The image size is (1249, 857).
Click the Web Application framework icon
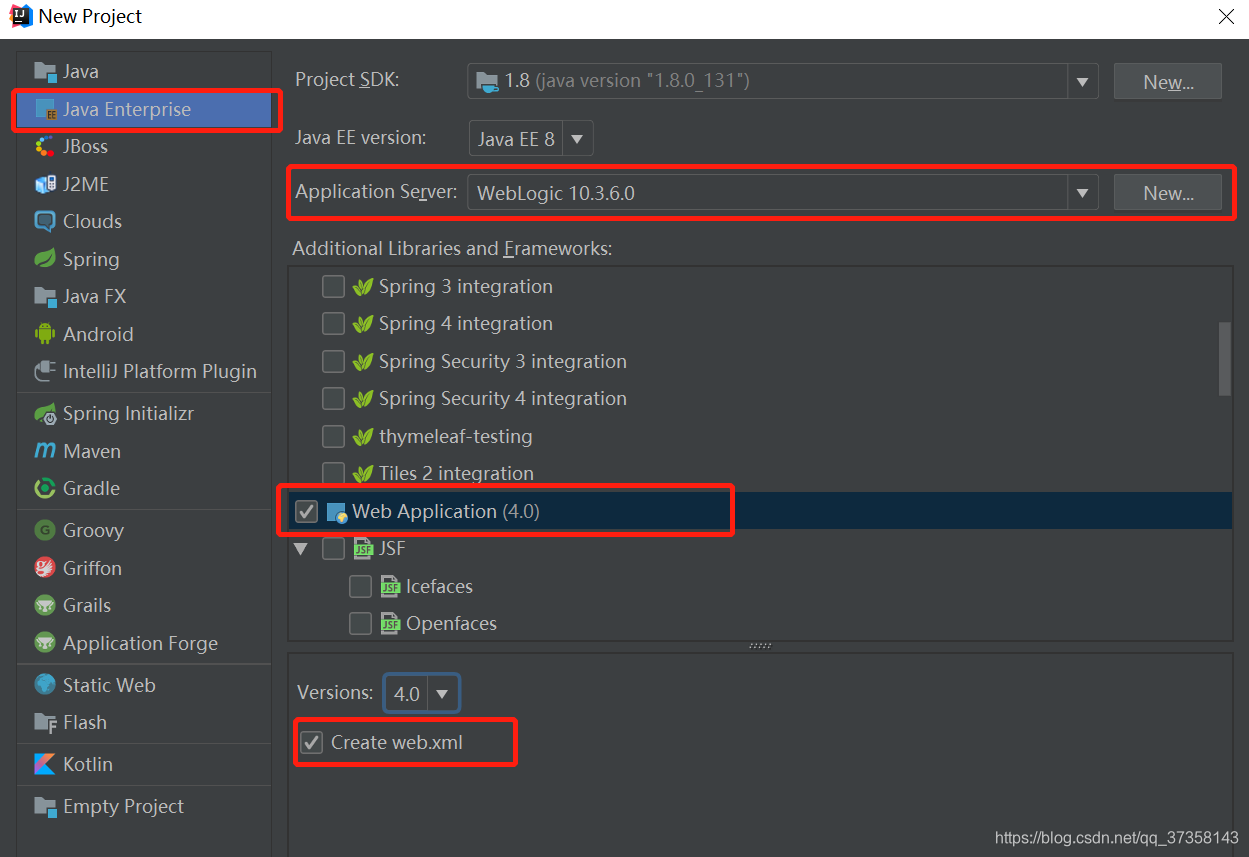click(337, 512)
